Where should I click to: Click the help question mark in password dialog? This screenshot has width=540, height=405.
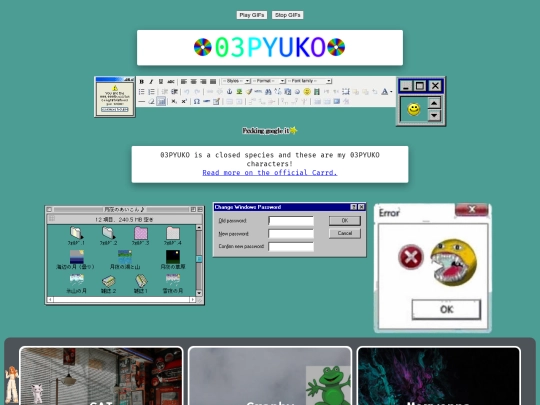[x=353, y=207]
